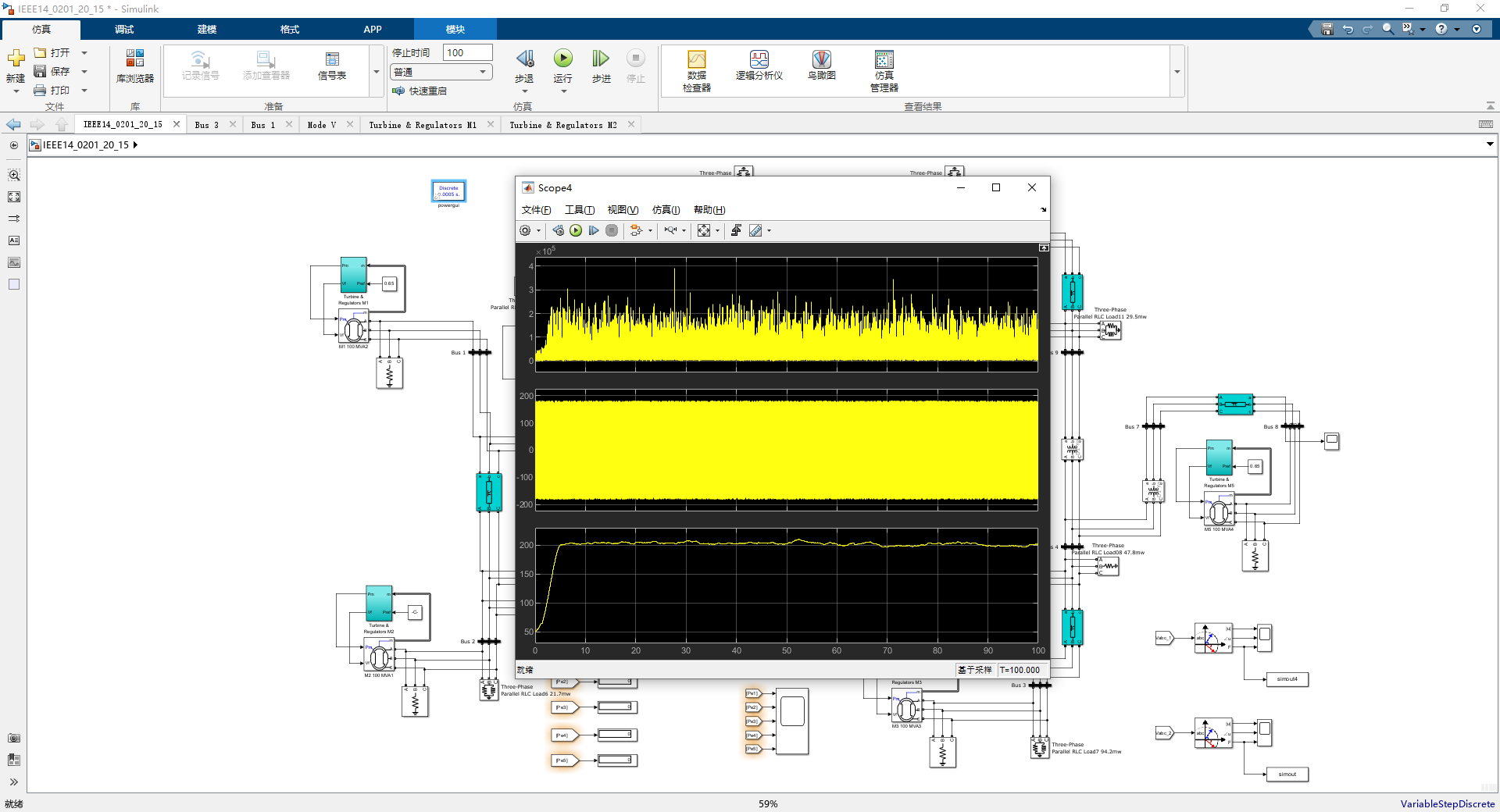The image size is (1500, 812).
Task: Click Print (打印) button in File group
Action: pyautogui.click(x=52, y=91)
